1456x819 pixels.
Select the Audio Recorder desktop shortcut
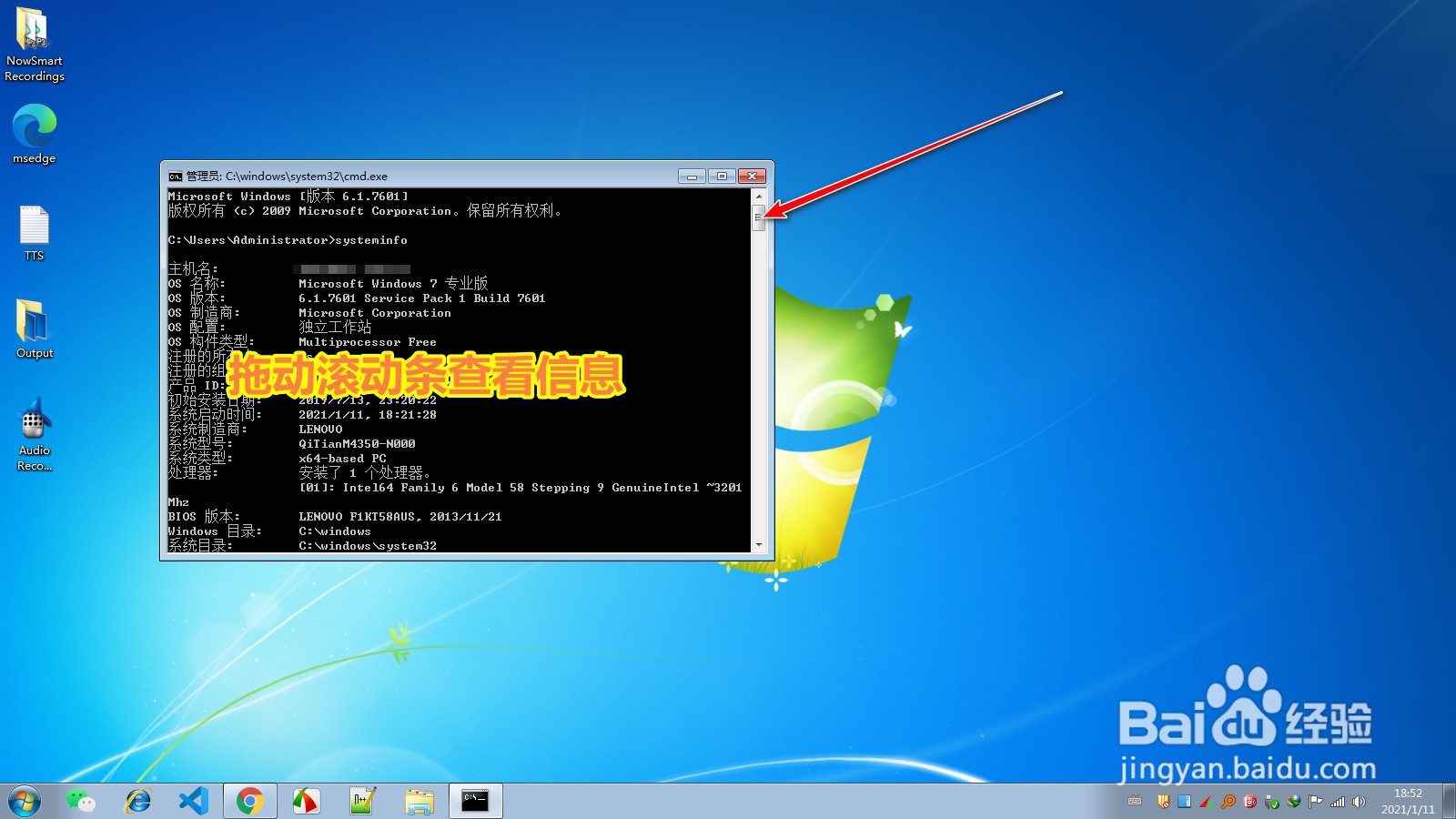click(34, 435)
